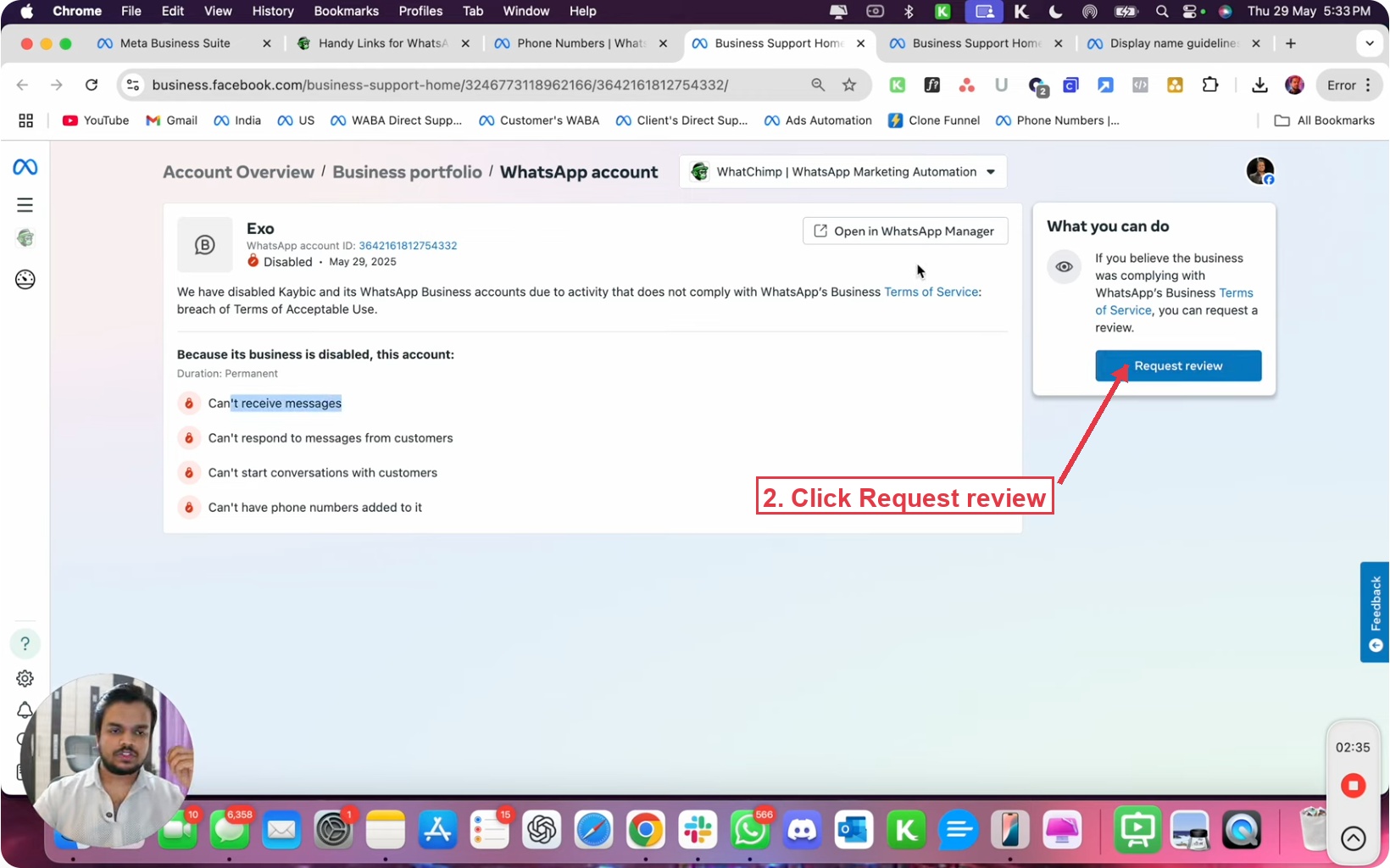Open the Settings gear in the sidebar

25,678
